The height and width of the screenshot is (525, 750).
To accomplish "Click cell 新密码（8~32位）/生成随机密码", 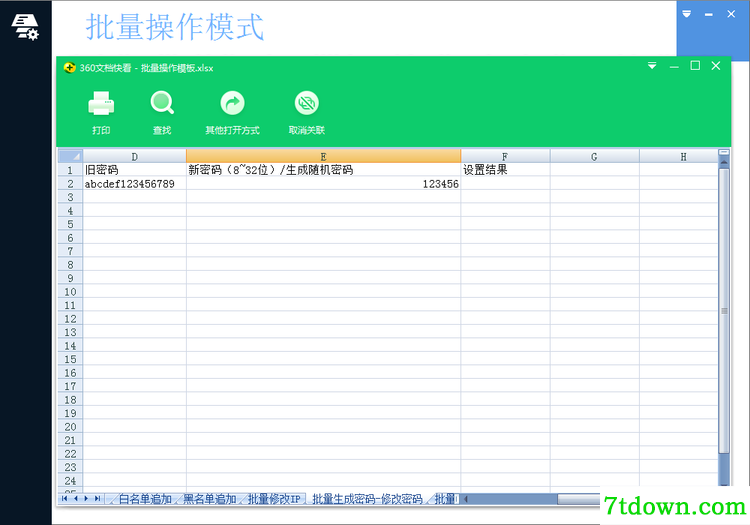I will [x=323, y=170].
